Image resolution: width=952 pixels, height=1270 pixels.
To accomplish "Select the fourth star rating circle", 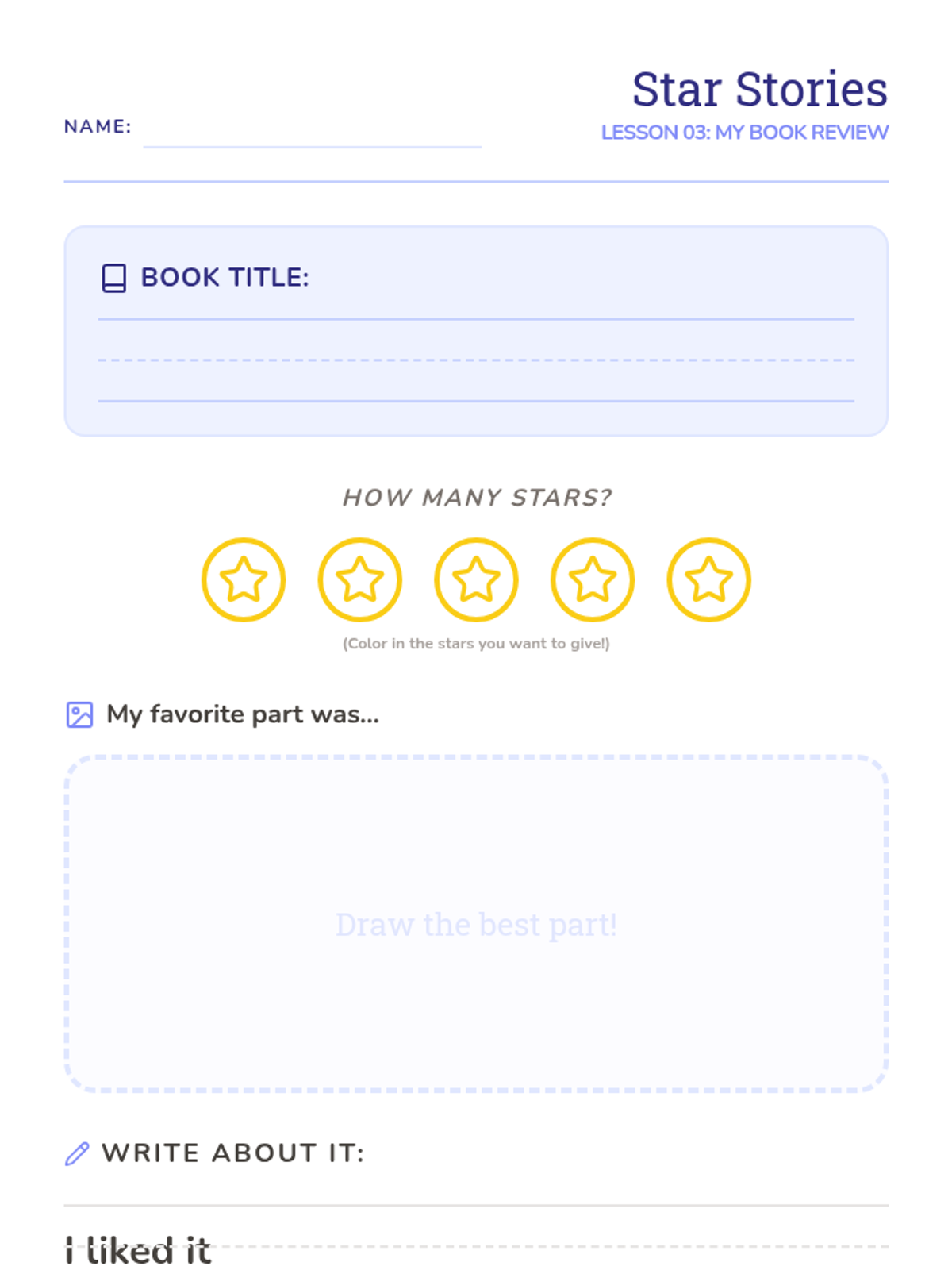I will [x=593, y=579].
